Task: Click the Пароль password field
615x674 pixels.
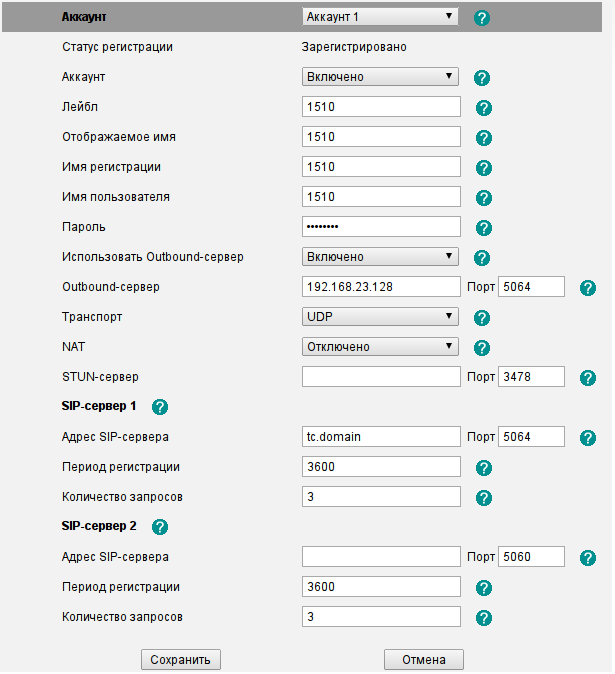Action: pos(380,227)
